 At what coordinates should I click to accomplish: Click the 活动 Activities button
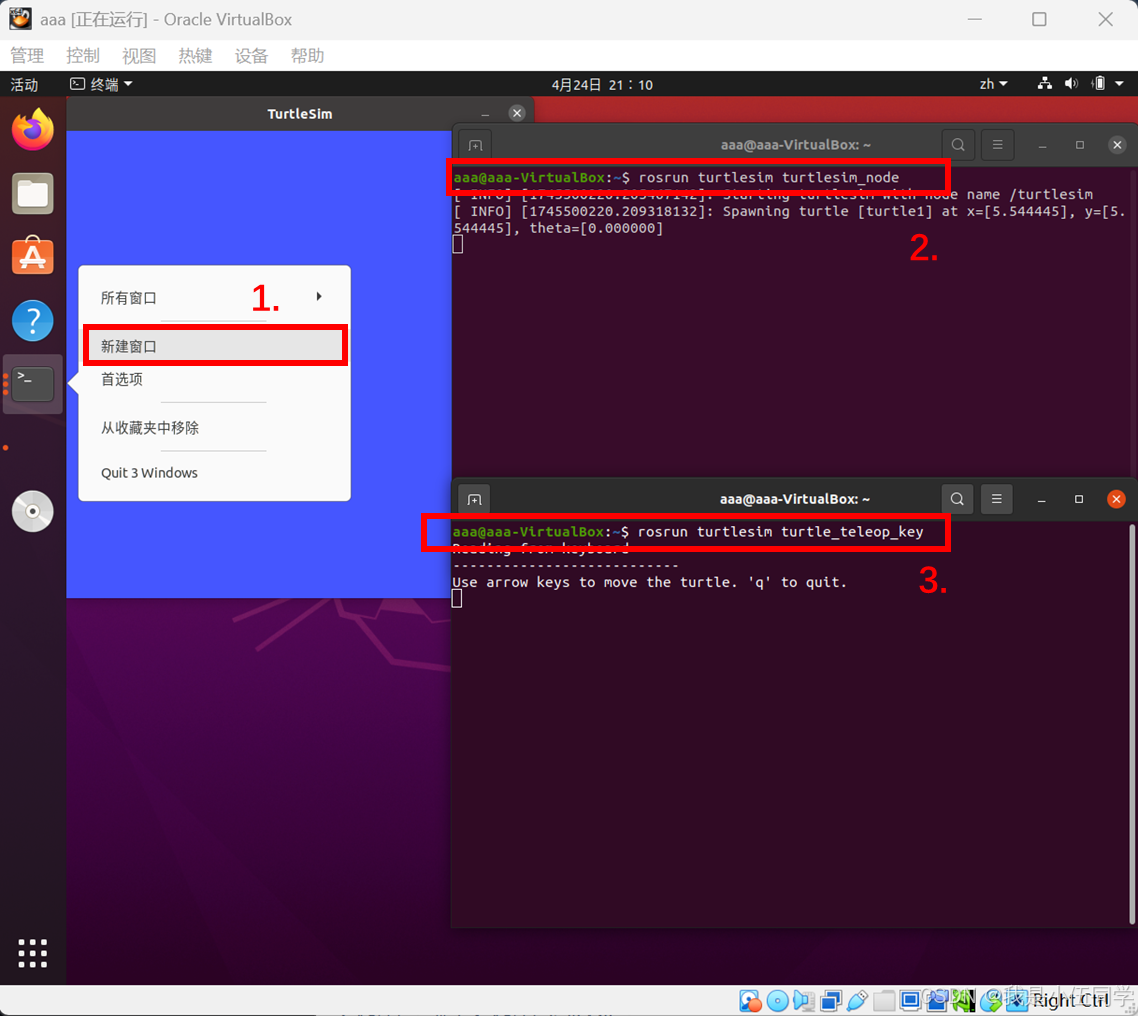pyautogui.click(x=24, y=84)
